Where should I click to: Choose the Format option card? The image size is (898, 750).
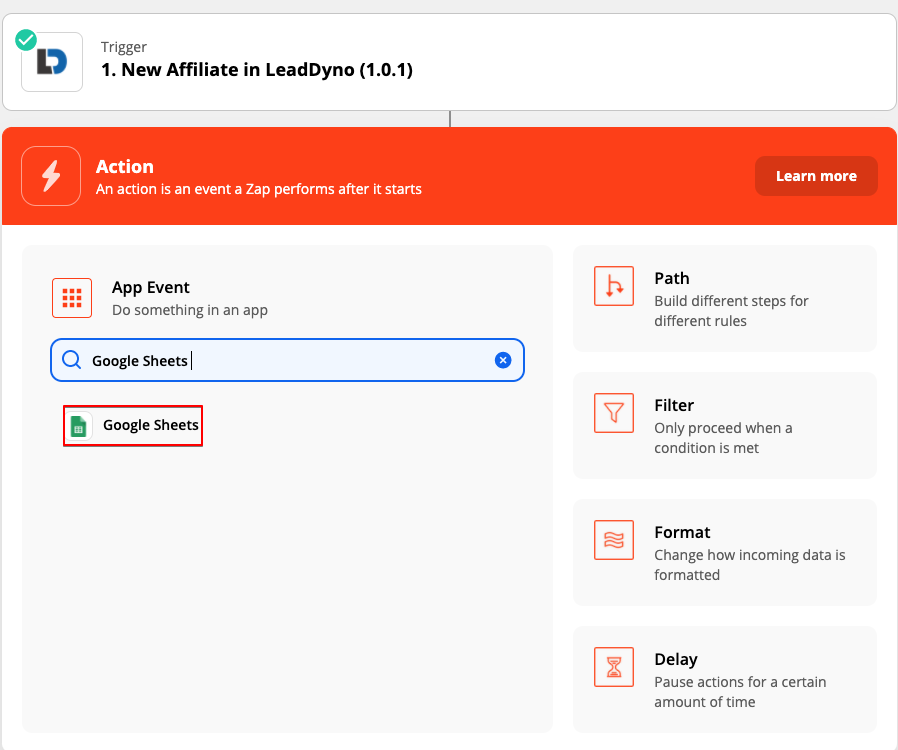click(x=725, y=552)
